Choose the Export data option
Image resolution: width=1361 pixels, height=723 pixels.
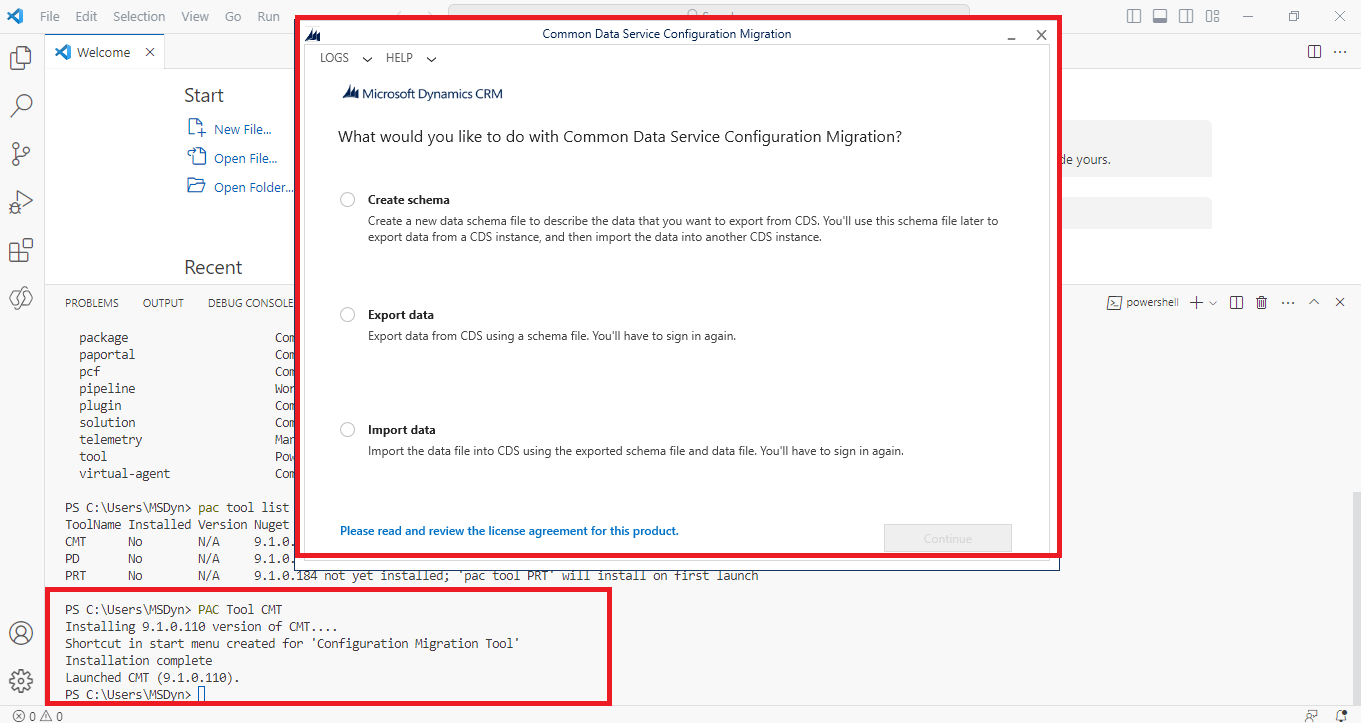click(x=348, y=315)
